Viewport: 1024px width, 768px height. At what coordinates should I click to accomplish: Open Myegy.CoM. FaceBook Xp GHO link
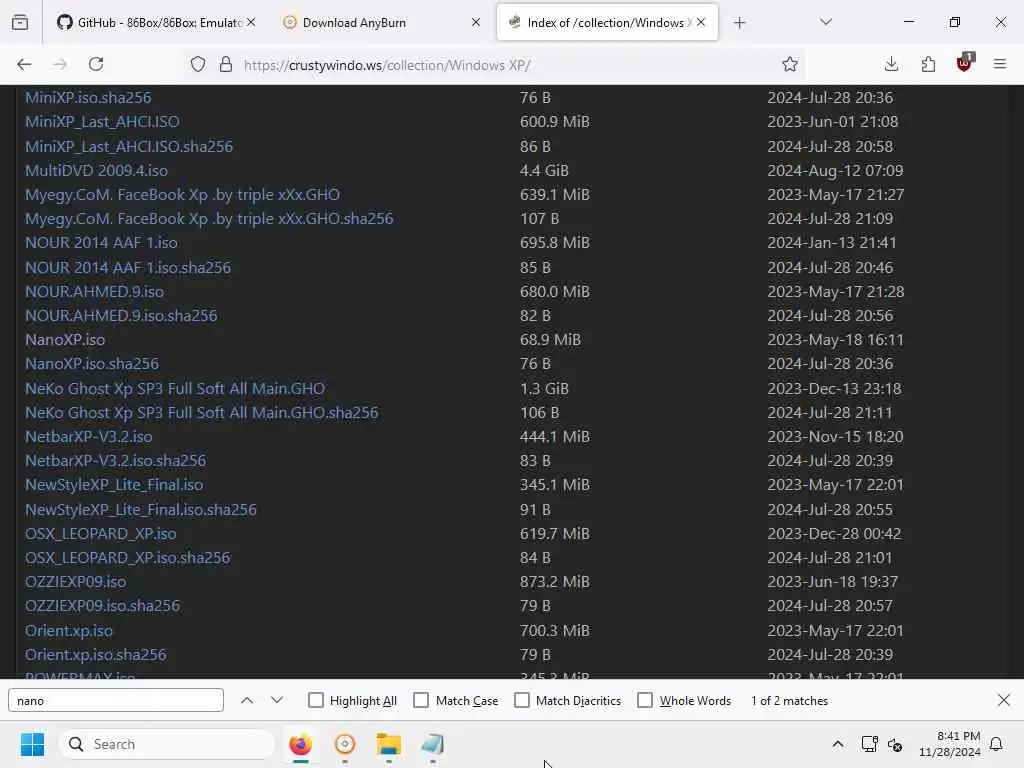pos(182,195)
